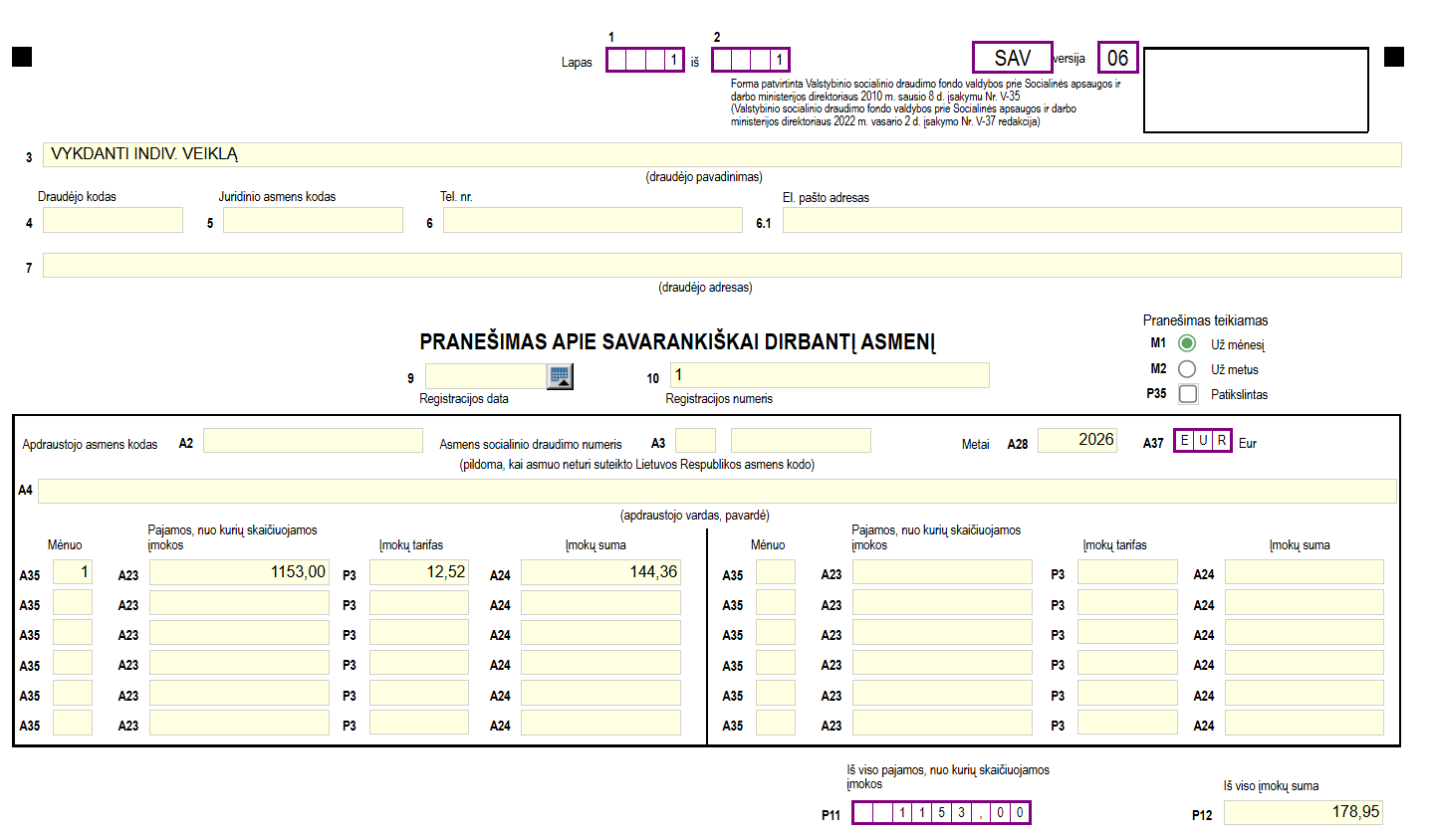Click the 'El. pašto adresas' field
This screenshot has width=1432, height=840.
coord(1091,220)
